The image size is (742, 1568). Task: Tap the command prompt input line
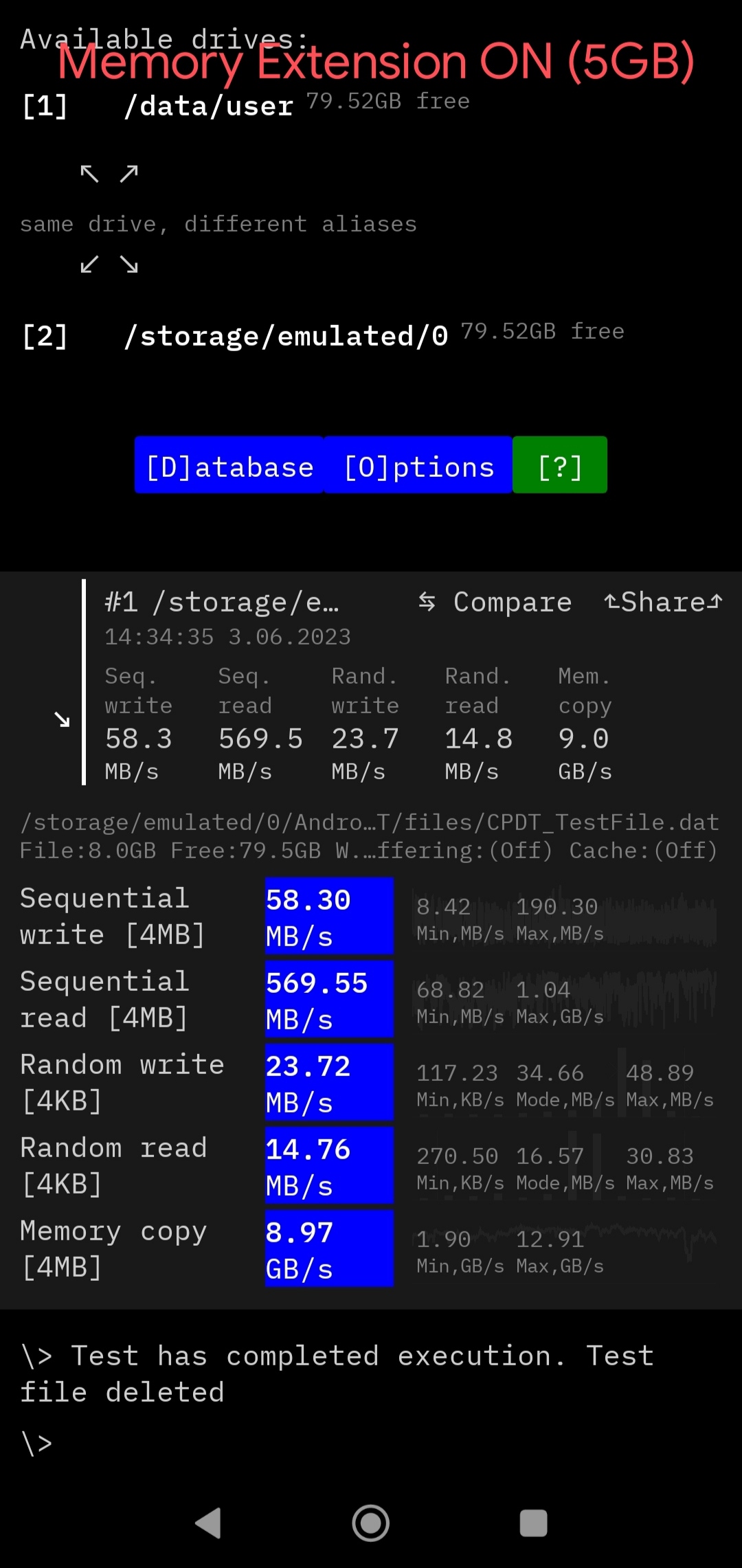[x=371, y=1444]
